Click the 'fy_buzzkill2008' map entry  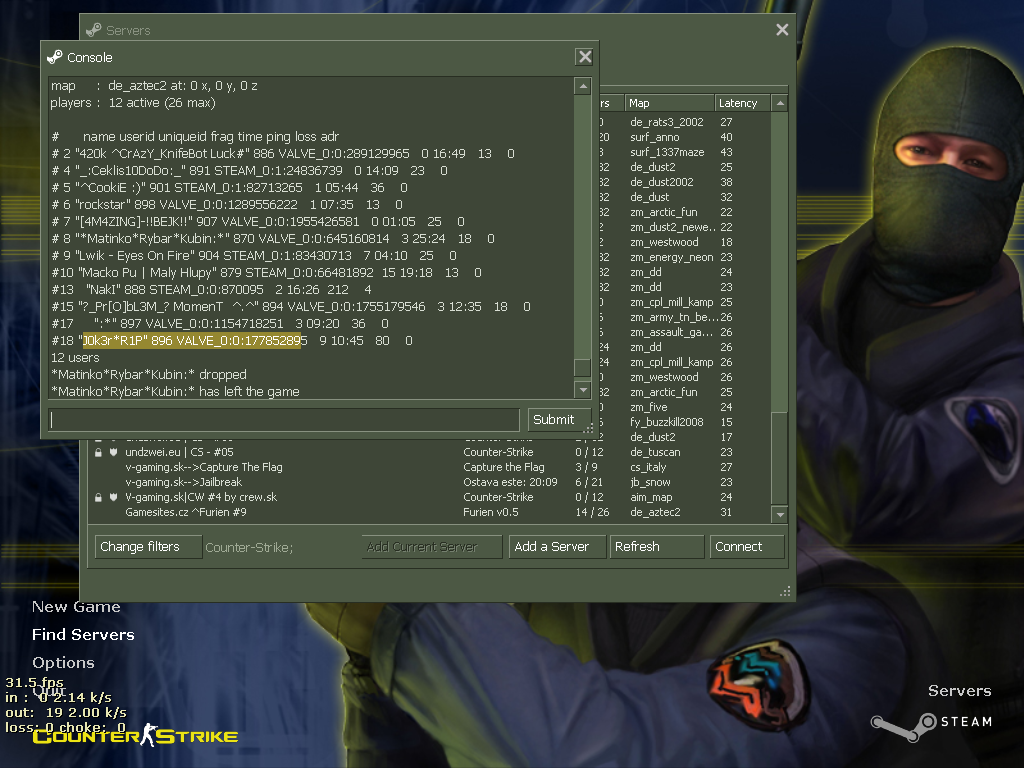coord(666,422)
